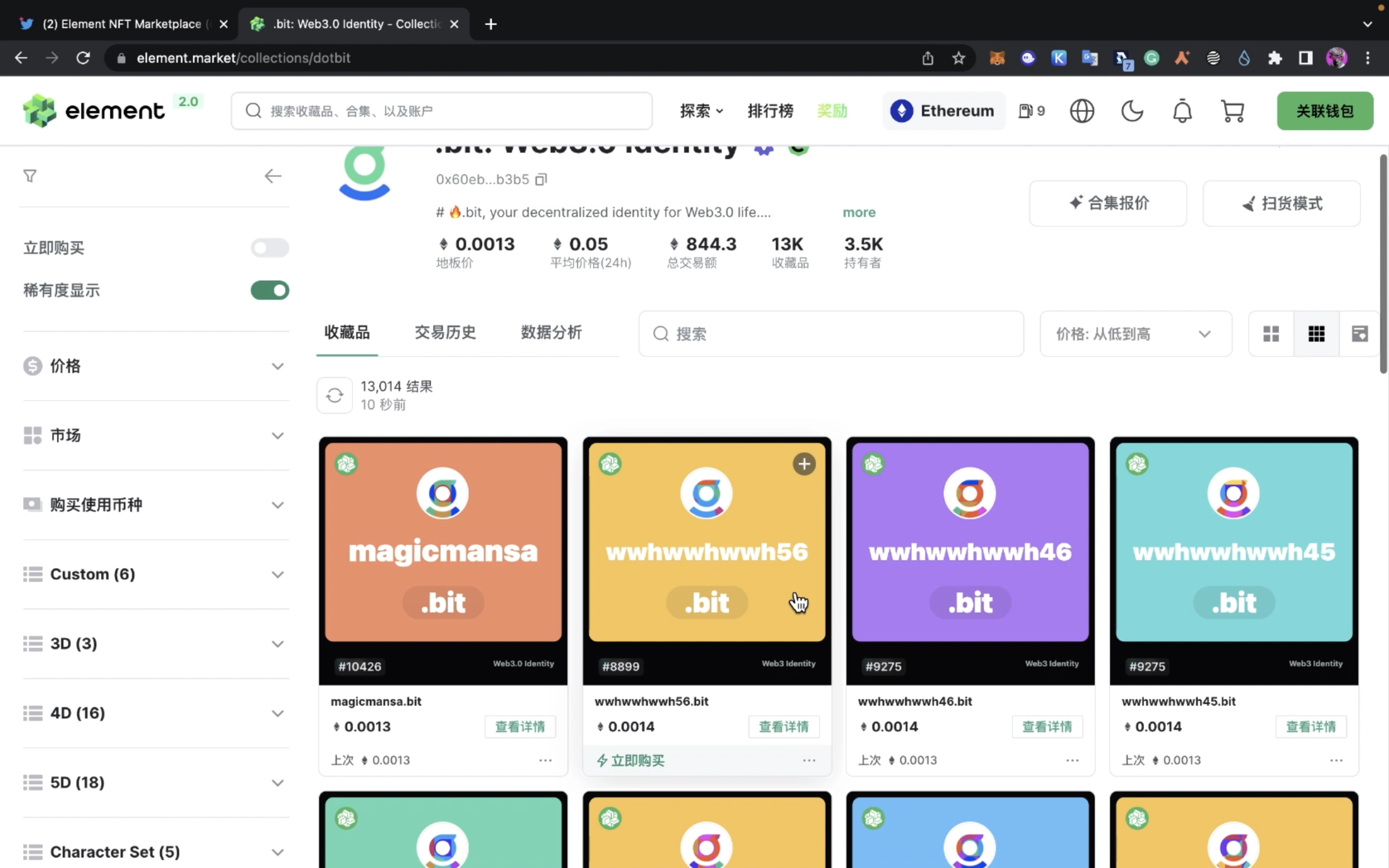Image resolution: width=1389 pixels, height=868 pixels.
Task: Expand the 价格 filter section
Action: tap(155, 366)
